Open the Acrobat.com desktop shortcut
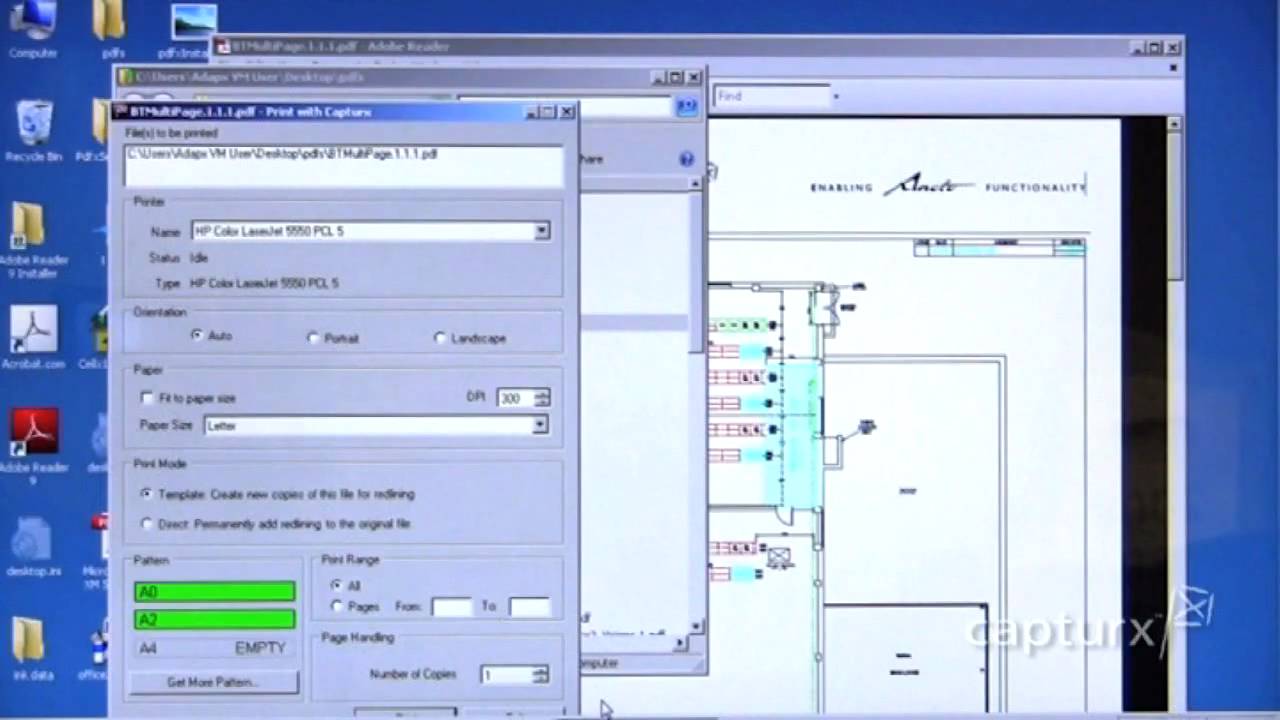Image resolution: width=1280 pixels, height=720 pixels. click(32, 338)
